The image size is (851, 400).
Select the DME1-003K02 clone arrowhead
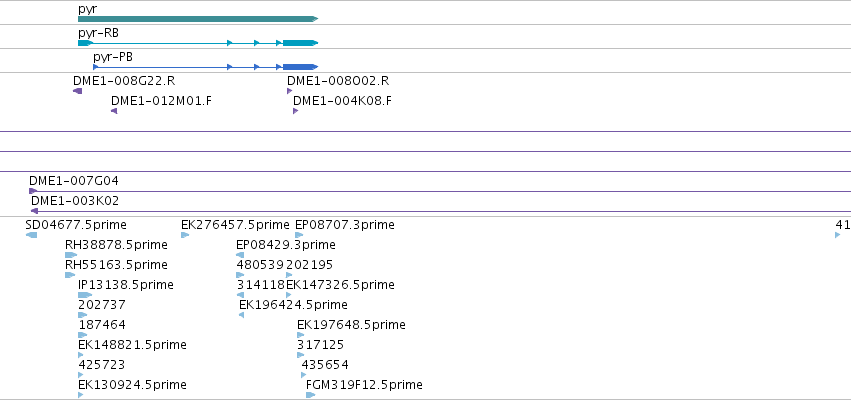coord(34,211)
